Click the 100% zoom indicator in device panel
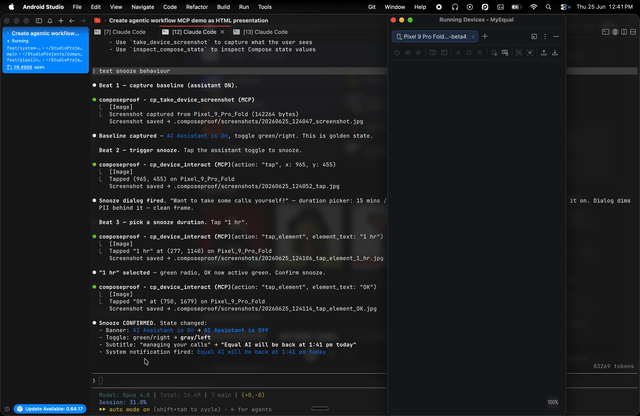The width and height of the screenshot is (640, 416). pos(553,402)
